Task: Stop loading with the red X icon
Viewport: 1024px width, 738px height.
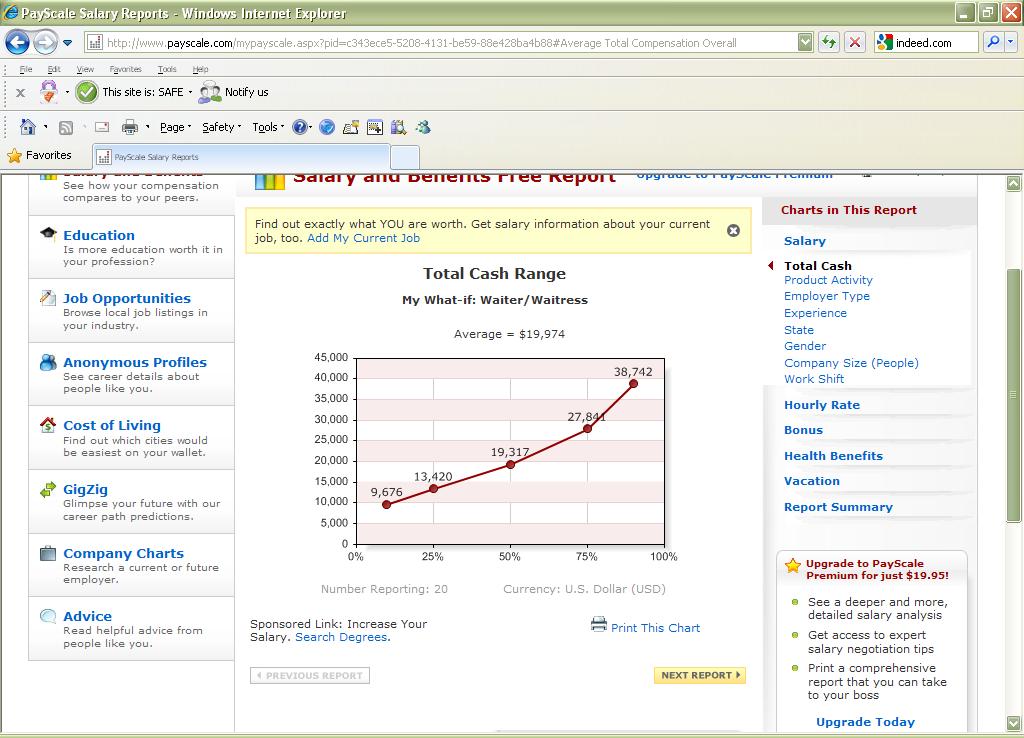Action: [x=854, y=42]
